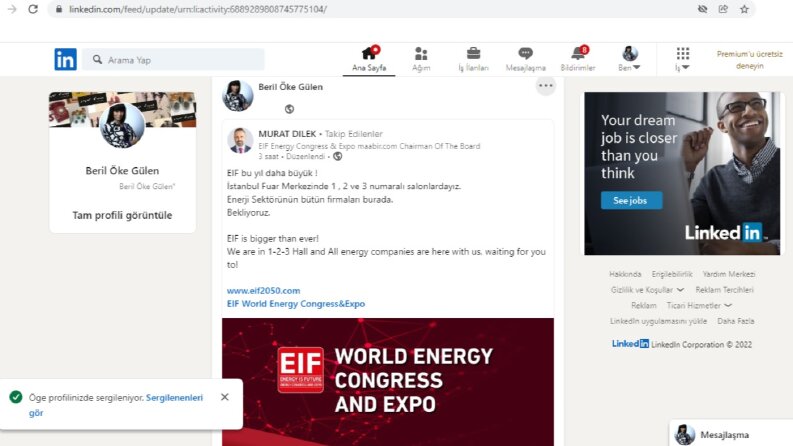The image size is (793, 446).
Task: Click Daha Fazla footer link
Action: pyautogui.click(x=735, y=321)
